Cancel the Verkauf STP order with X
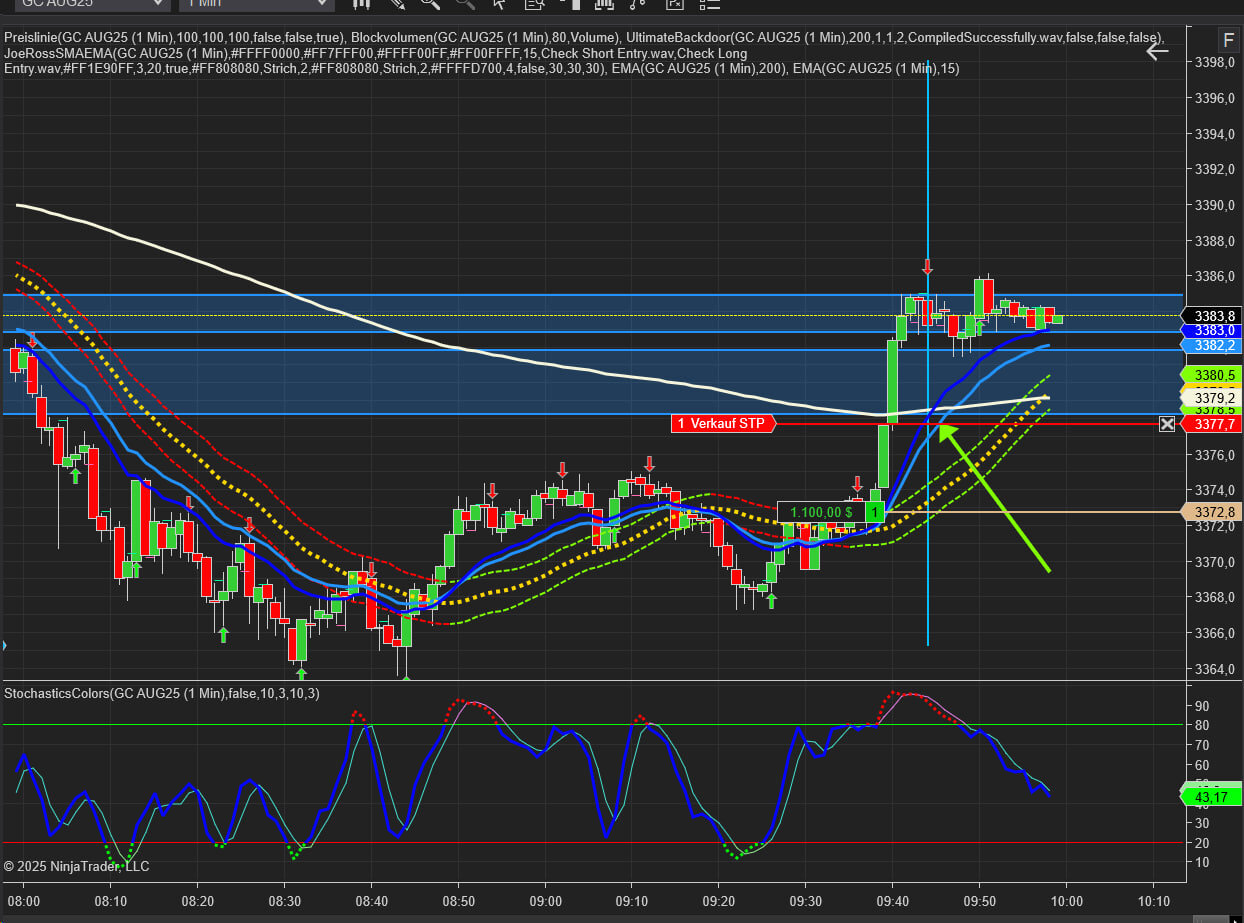This screenshot has width=1244, height=923. click(1167, 424)
